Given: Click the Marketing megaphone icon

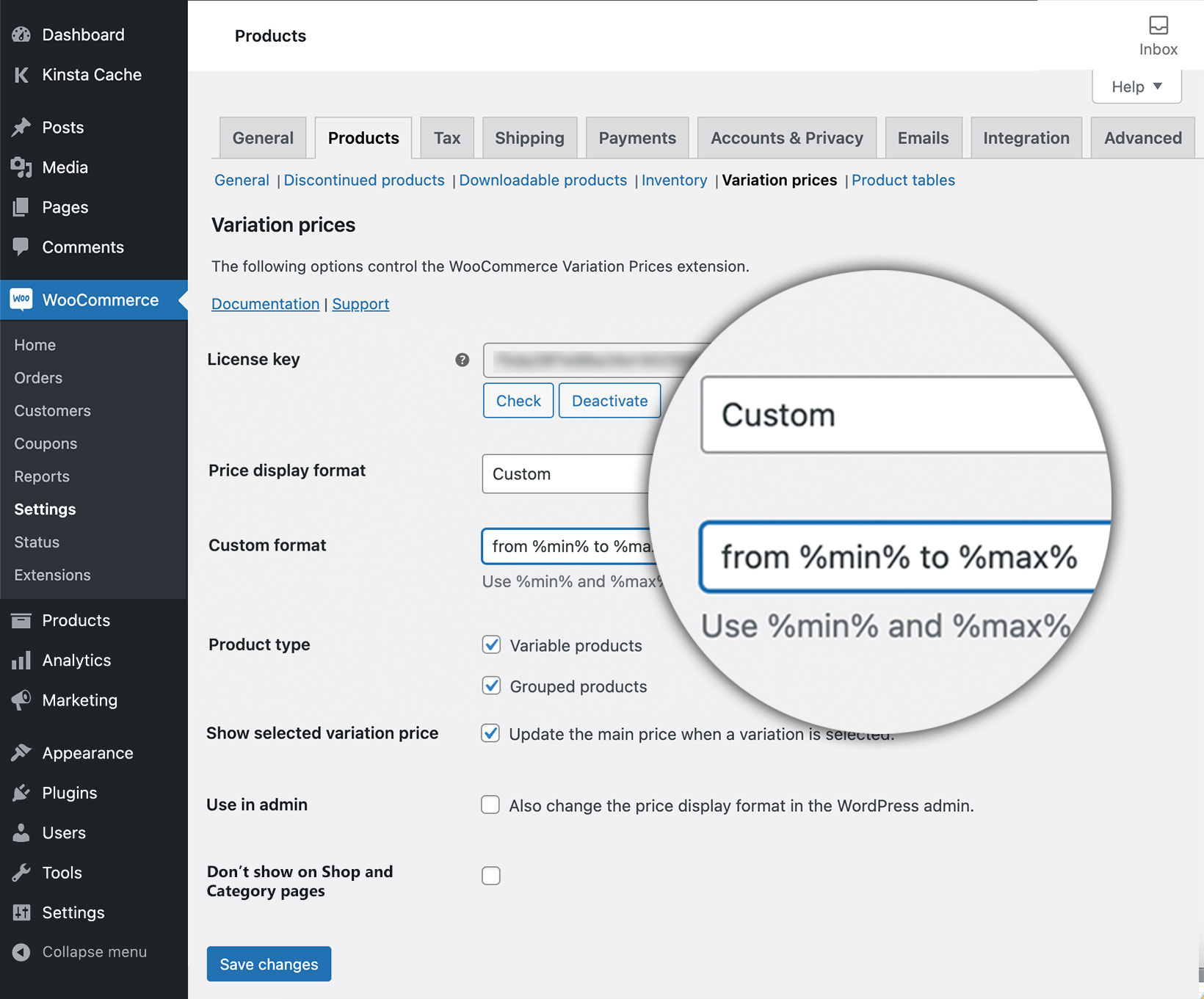Looking at the screenshot, I should (x=21, y=700).
